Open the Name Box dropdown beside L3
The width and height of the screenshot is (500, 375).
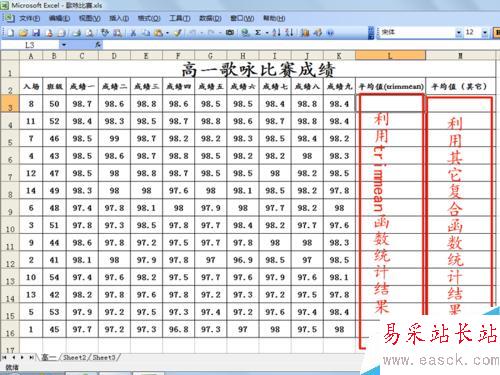point(63,45)
